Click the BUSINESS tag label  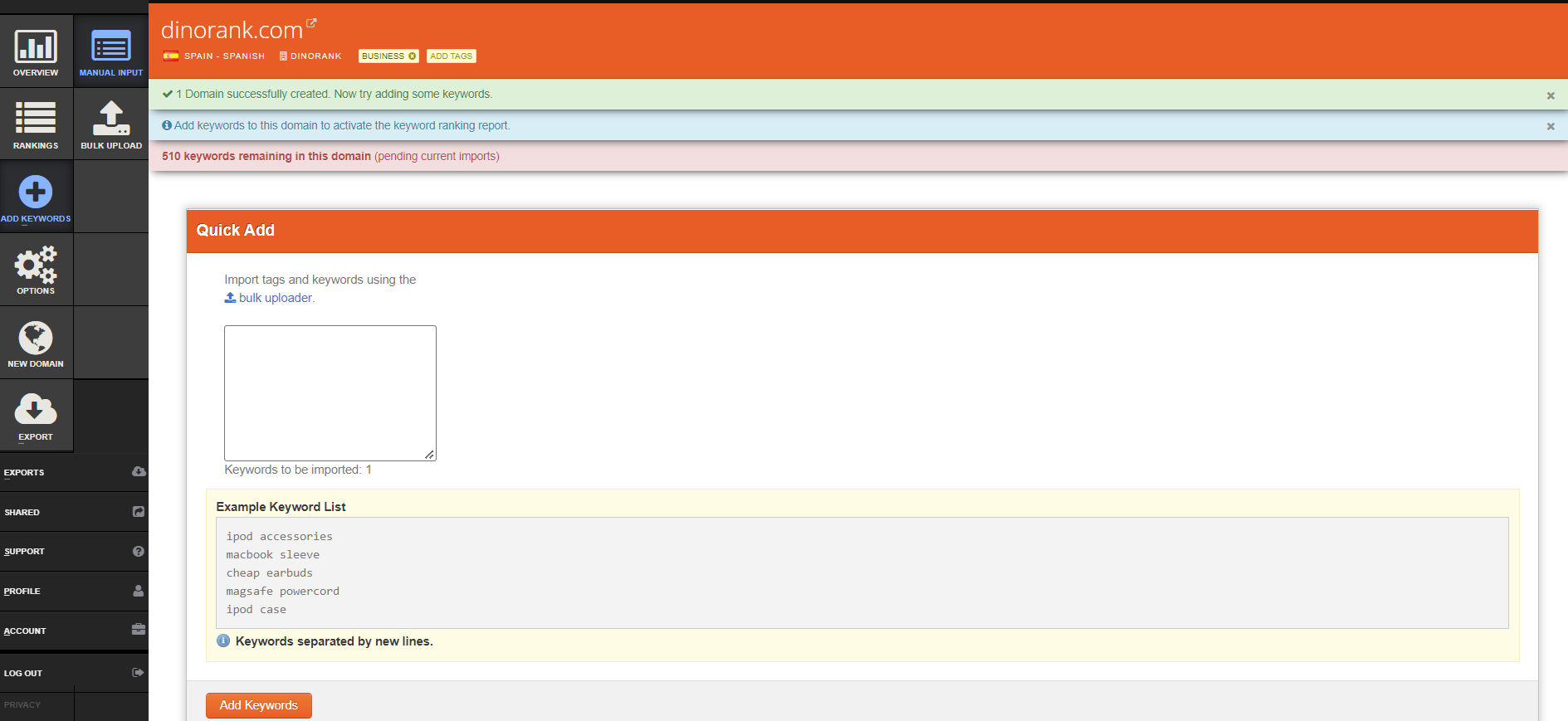click(x=383, y=56)
